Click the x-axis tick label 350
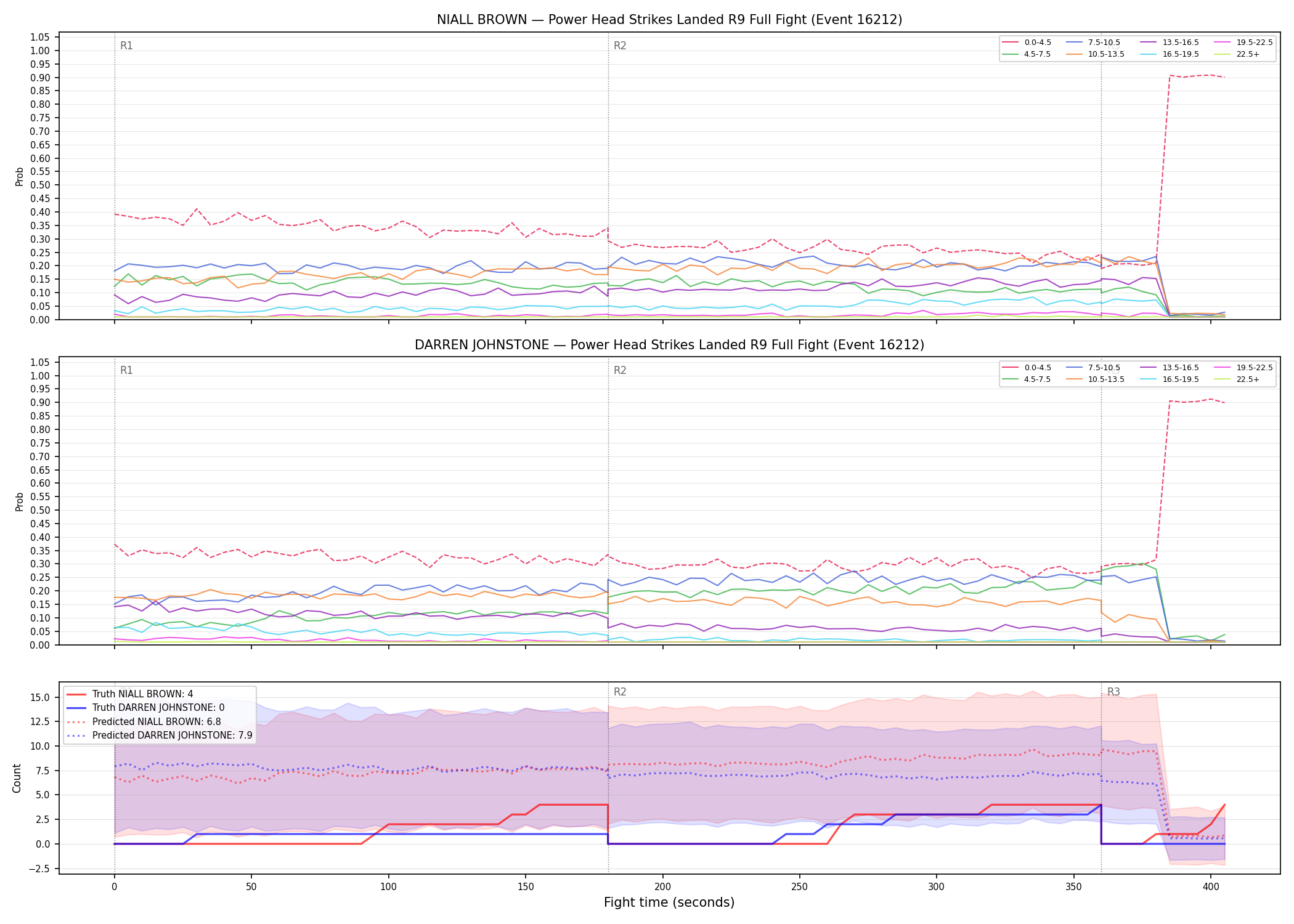1294x924 pixels. [x=1073, y=887]
